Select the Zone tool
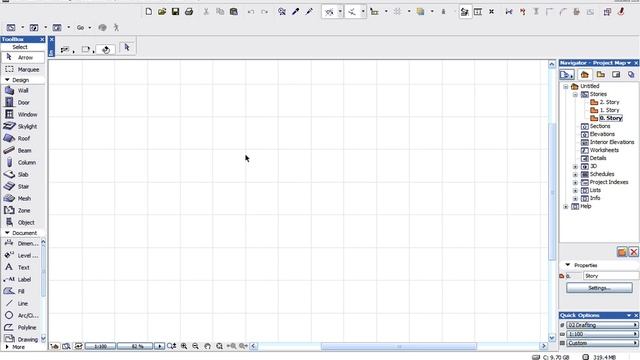 pos(22,211)
